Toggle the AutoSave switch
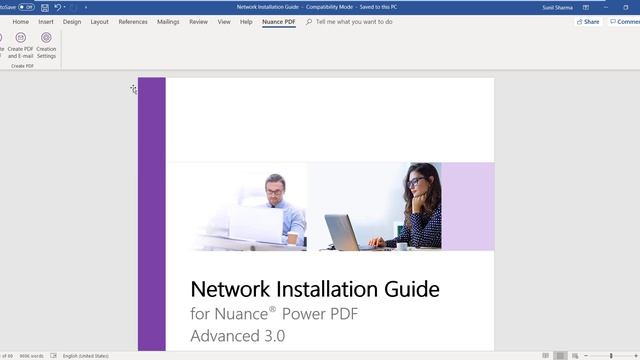Screen dimensions: 640x360 pyautogui.click(x=26, y=7)
